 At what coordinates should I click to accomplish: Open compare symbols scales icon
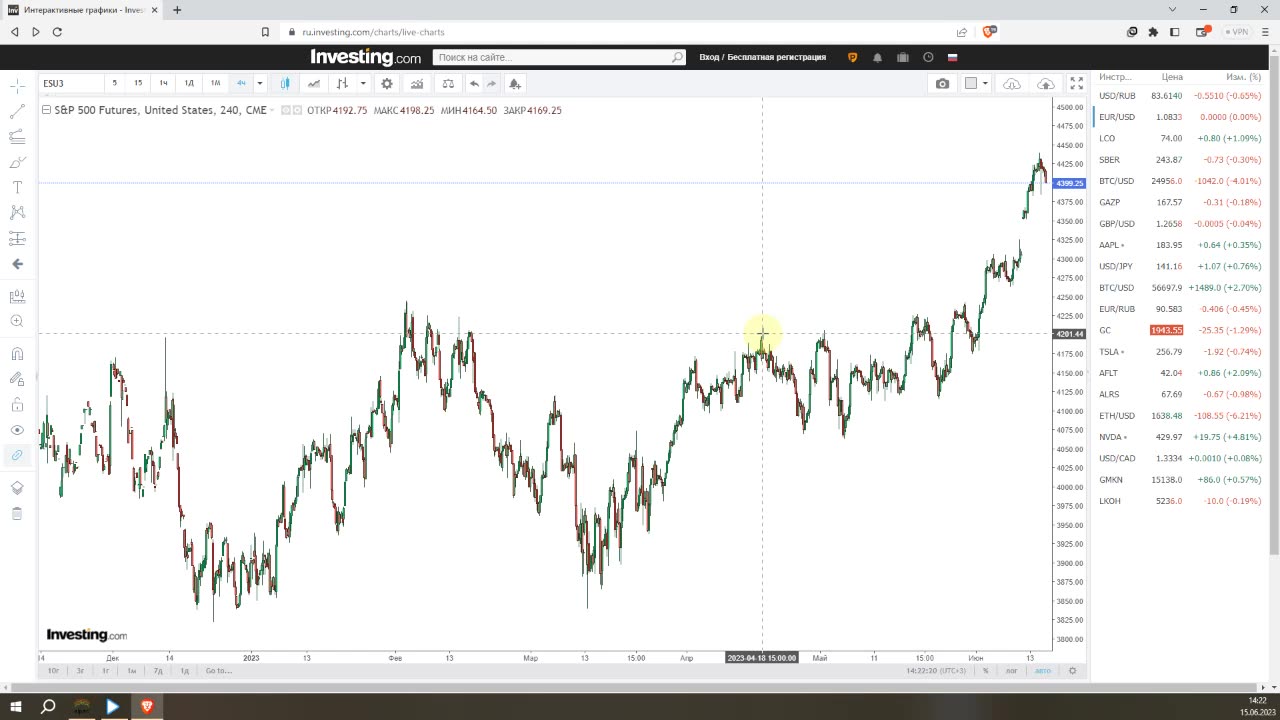(x=448, y=84)
